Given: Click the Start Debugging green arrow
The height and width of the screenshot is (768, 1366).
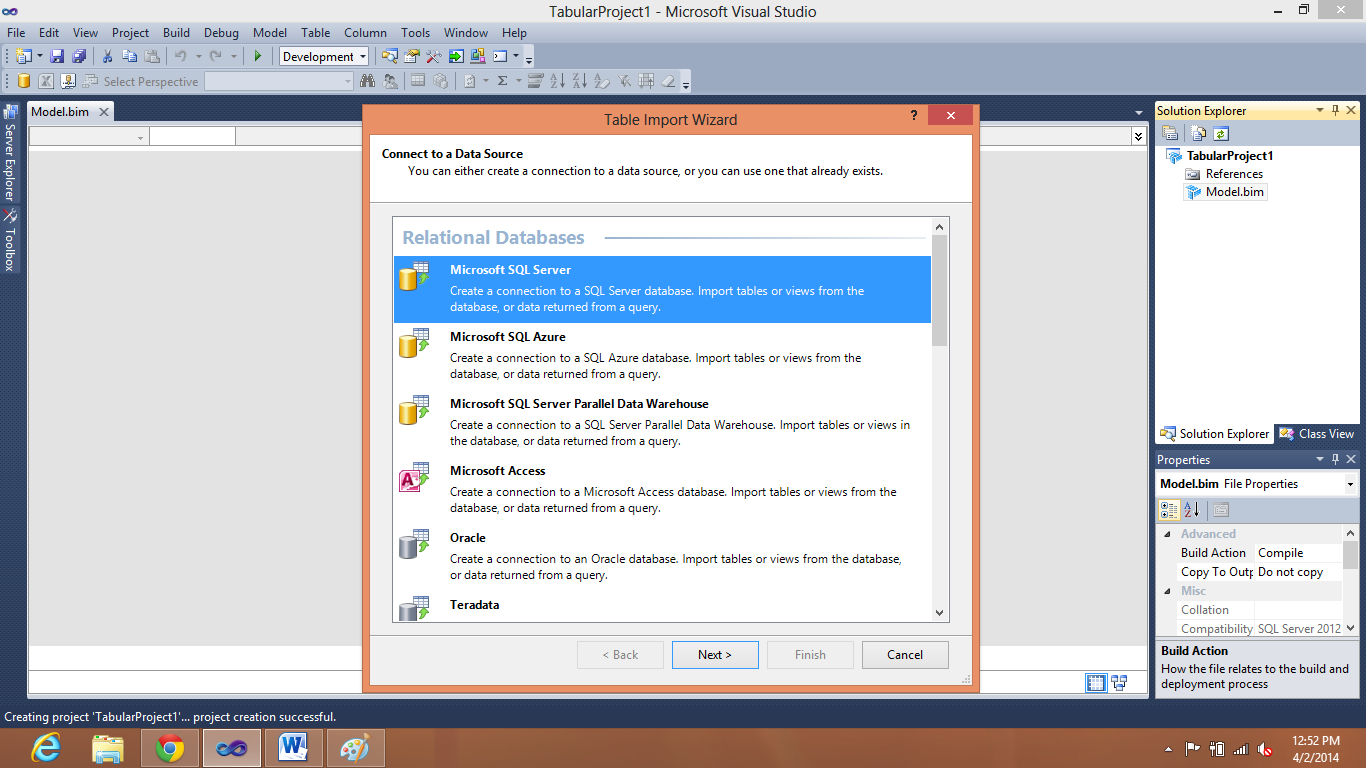Looking at the screenshot, I should pos(257,57).
